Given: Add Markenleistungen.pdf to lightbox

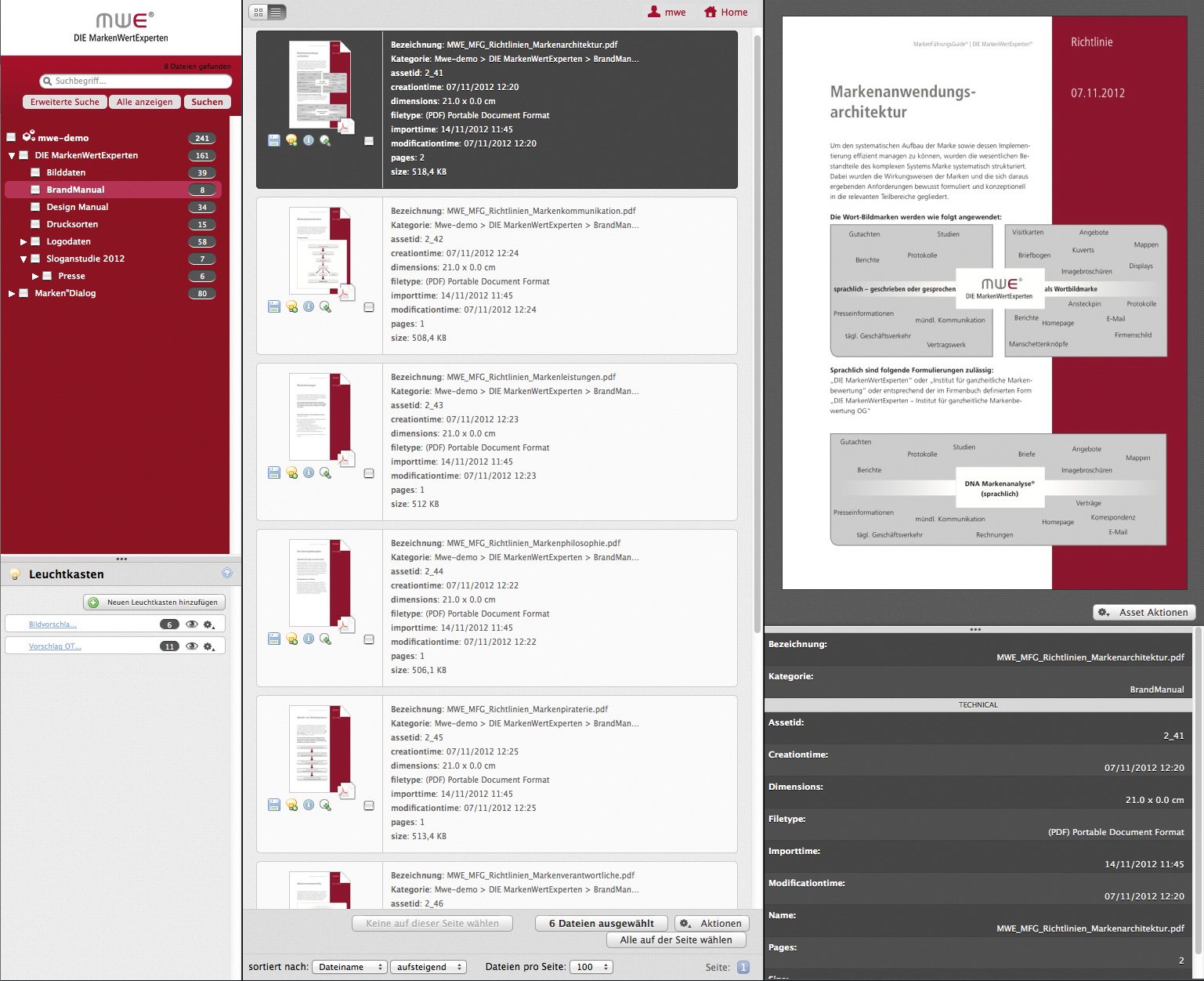Looking at the screenshot, I should pos(291,472).
